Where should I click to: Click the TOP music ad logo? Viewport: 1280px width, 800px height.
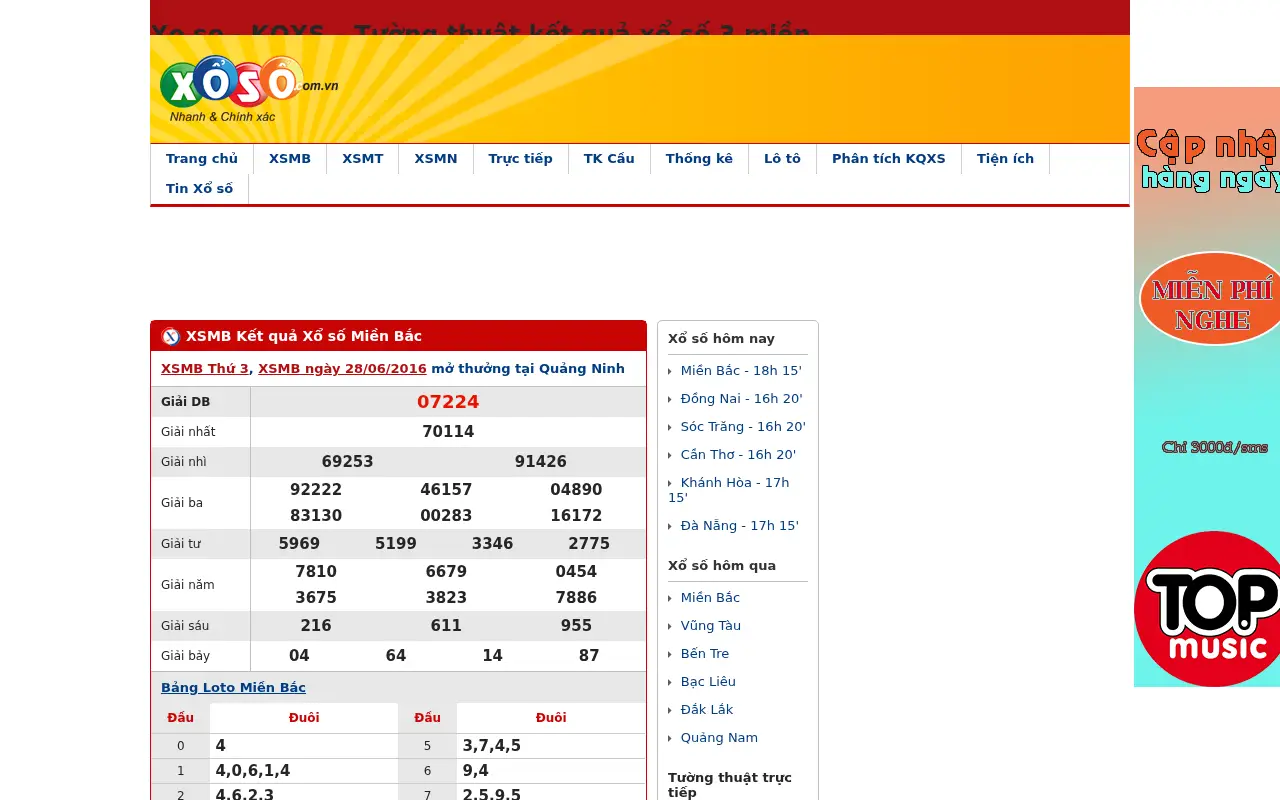[1207, 608]
